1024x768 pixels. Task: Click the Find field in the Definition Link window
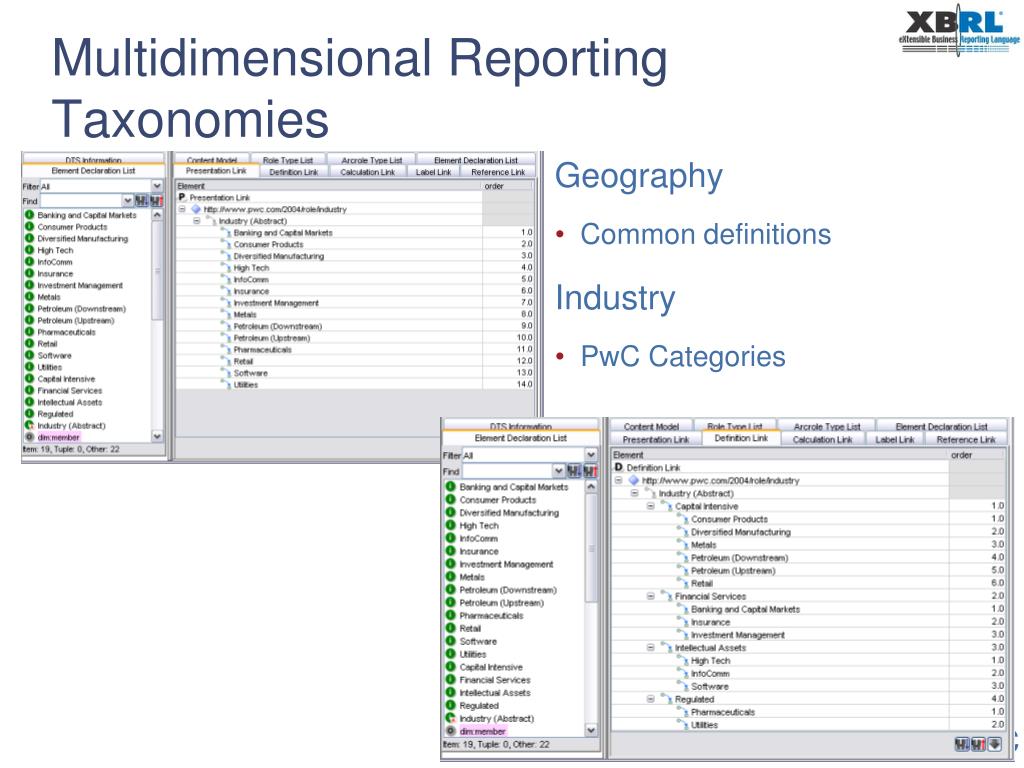point(507,472)
